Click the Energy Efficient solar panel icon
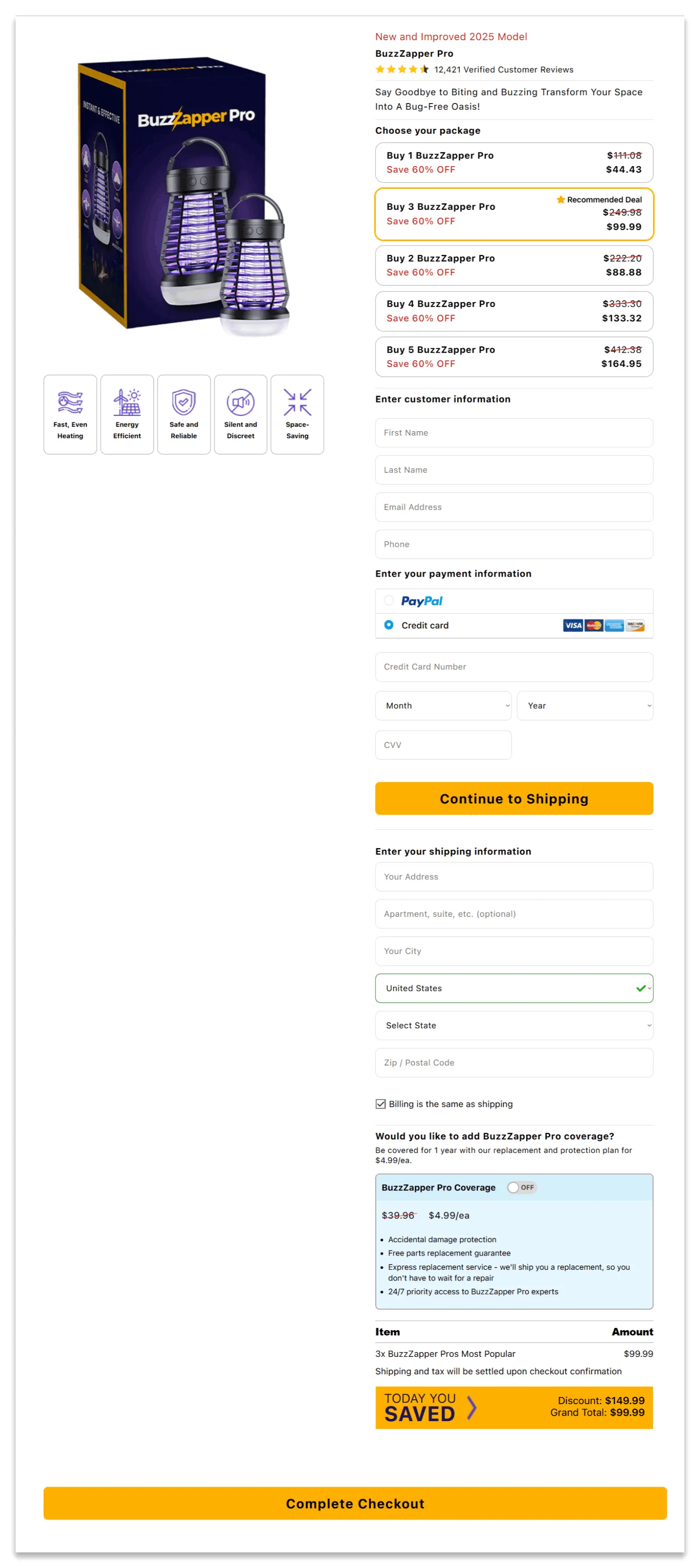700x1568 pixels. pyautogui.click(x=127, y=402)
